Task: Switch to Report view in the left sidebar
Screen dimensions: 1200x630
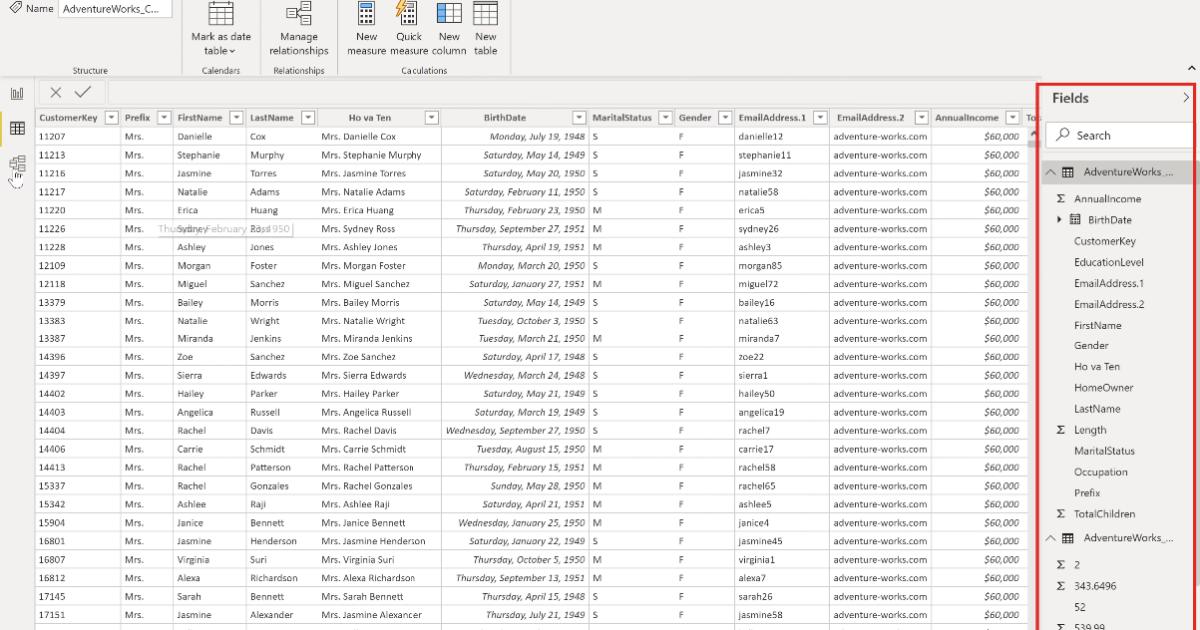Action: coord(16,92)
